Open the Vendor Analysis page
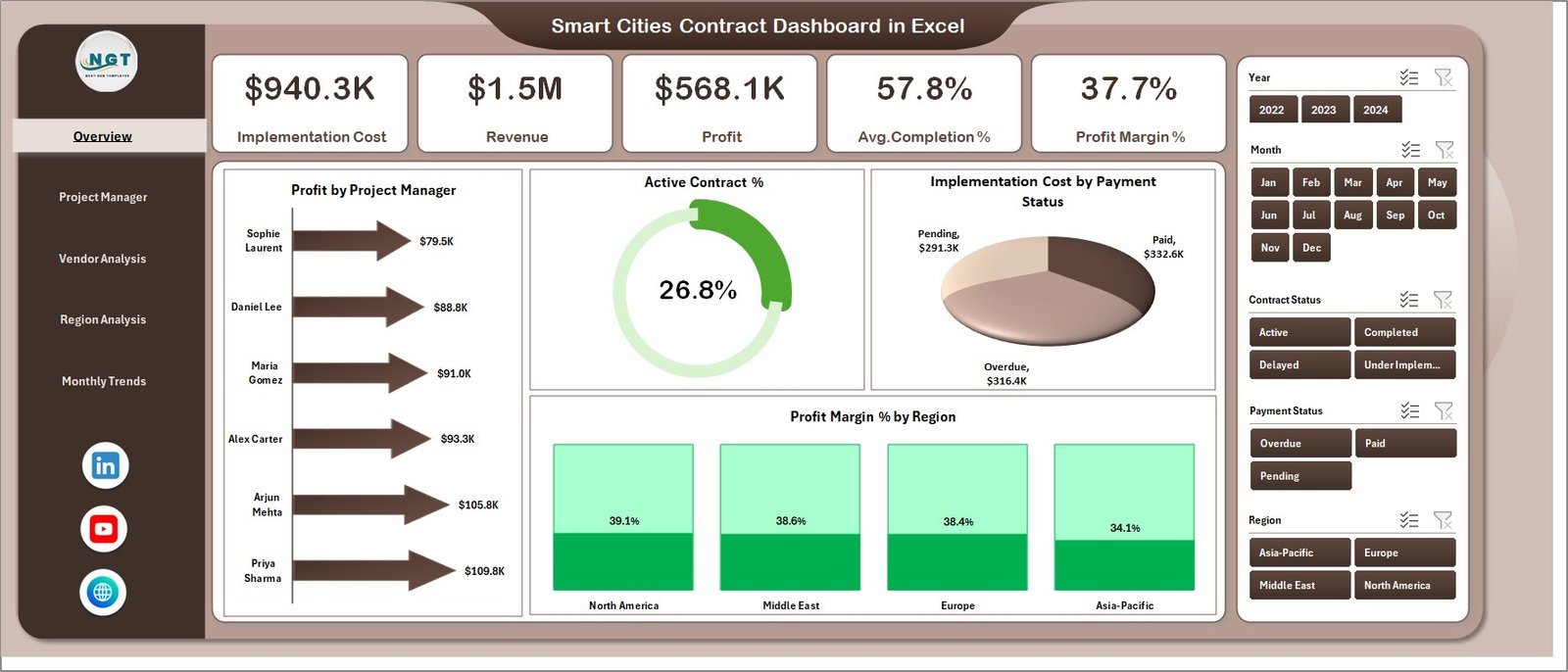 click(x=103, y=259)
